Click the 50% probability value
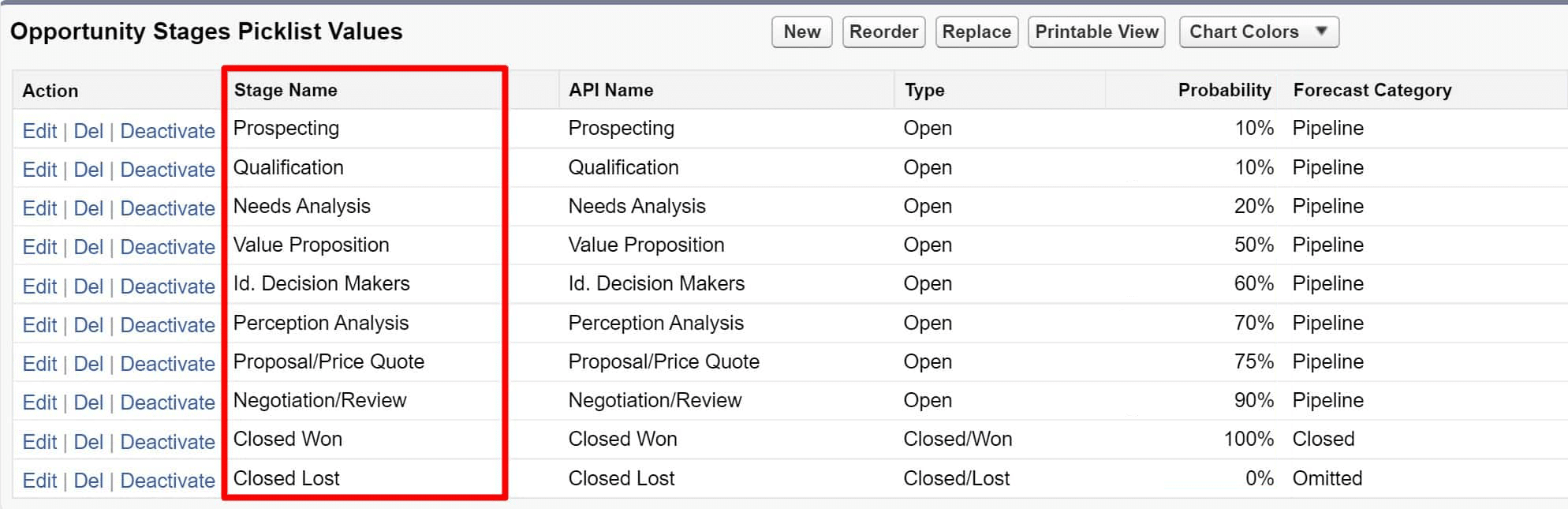The image size is (1568, 509). [x=1254, y=245]
